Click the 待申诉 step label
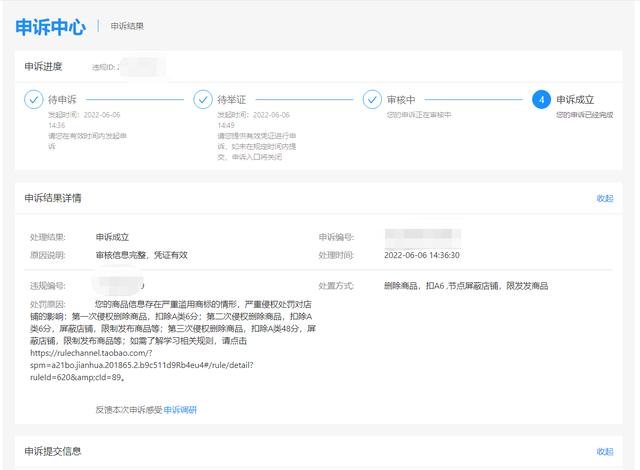This screenshot has height=470, width=640. tap(63, 100)
